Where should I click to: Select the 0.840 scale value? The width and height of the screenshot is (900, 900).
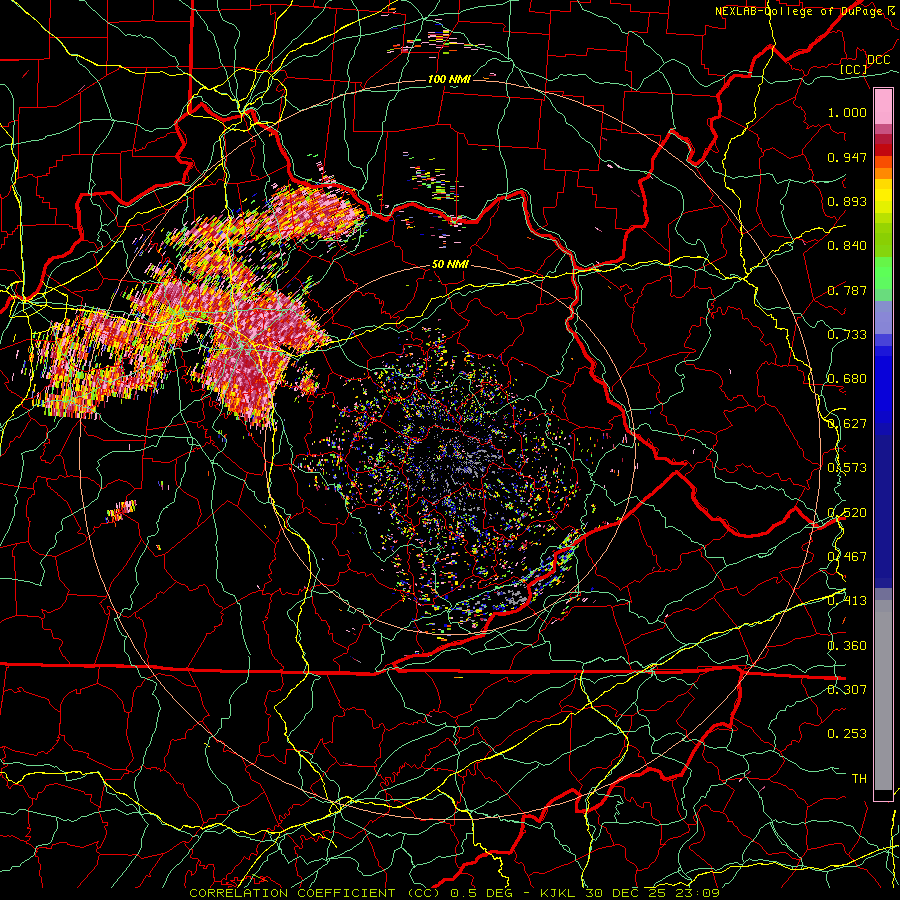pos(847,246)
